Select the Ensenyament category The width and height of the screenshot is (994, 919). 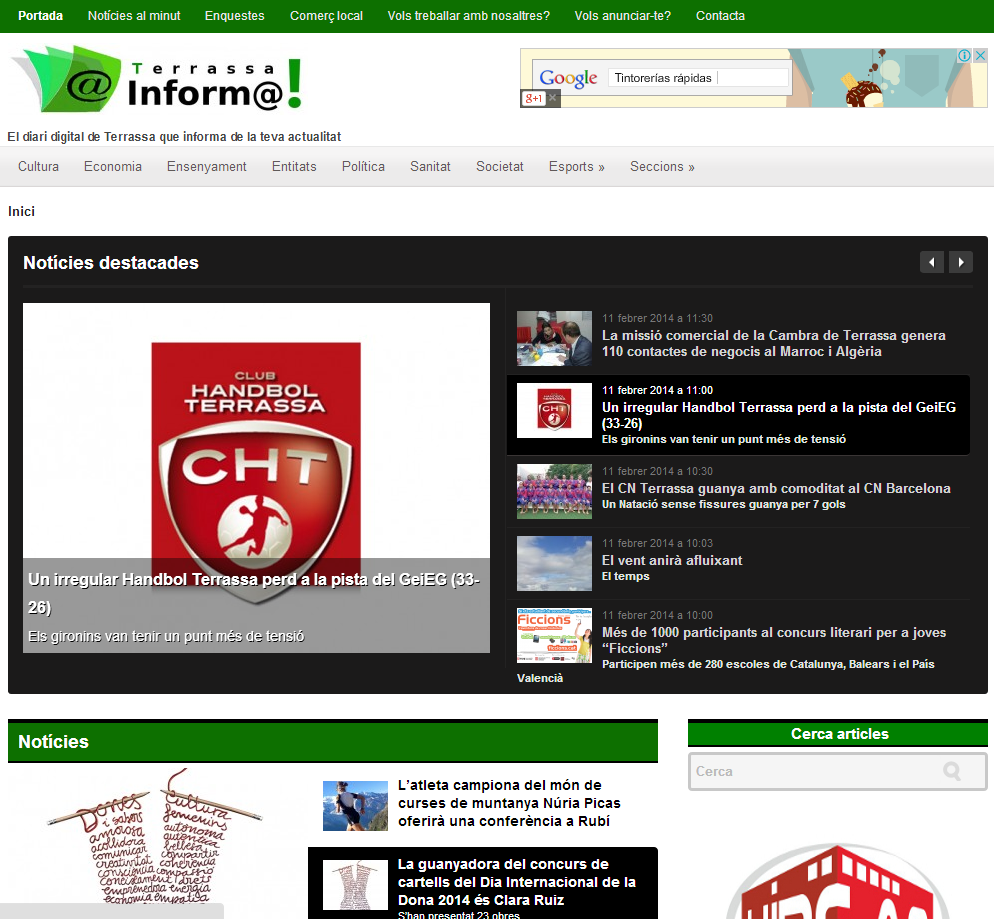(x=207, y=167)
